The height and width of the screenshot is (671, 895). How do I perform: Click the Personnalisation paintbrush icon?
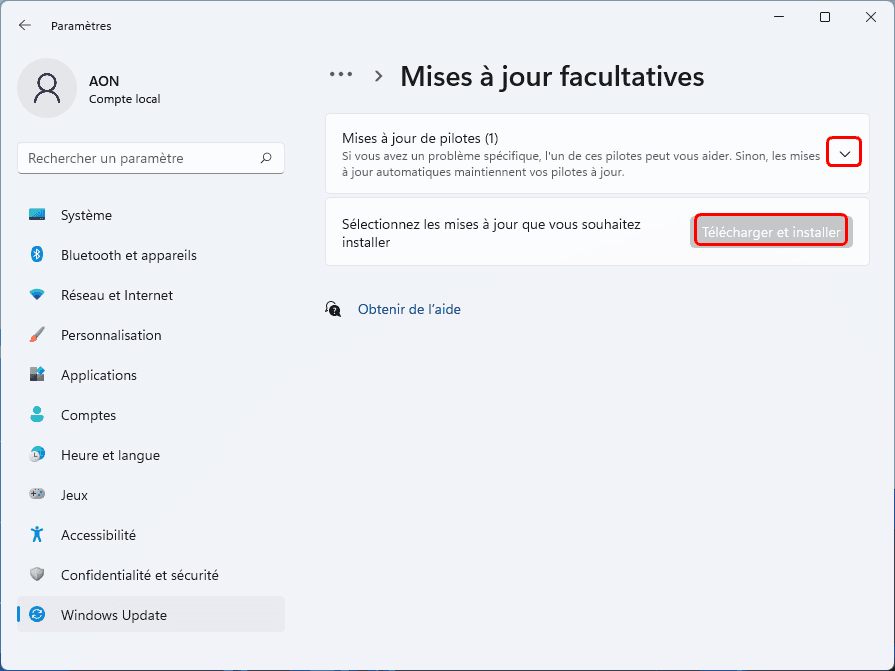click(38, 335)
